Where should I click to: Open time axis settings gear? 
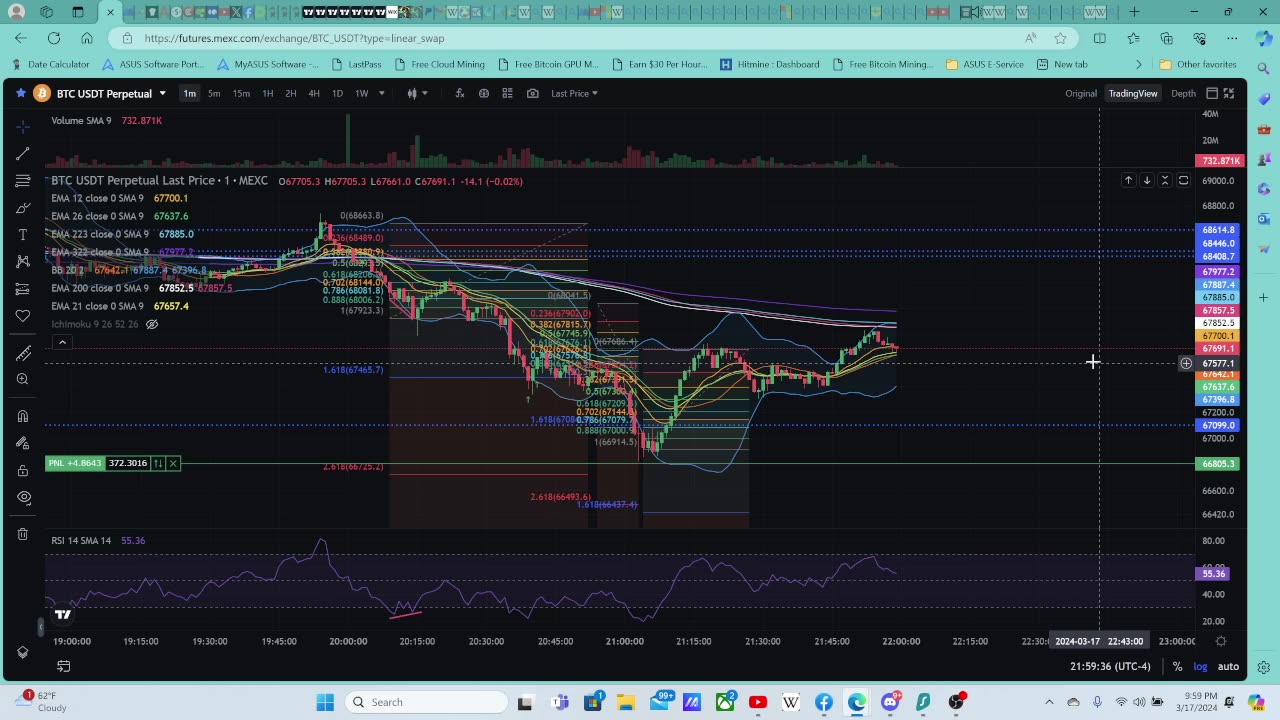1221,641
